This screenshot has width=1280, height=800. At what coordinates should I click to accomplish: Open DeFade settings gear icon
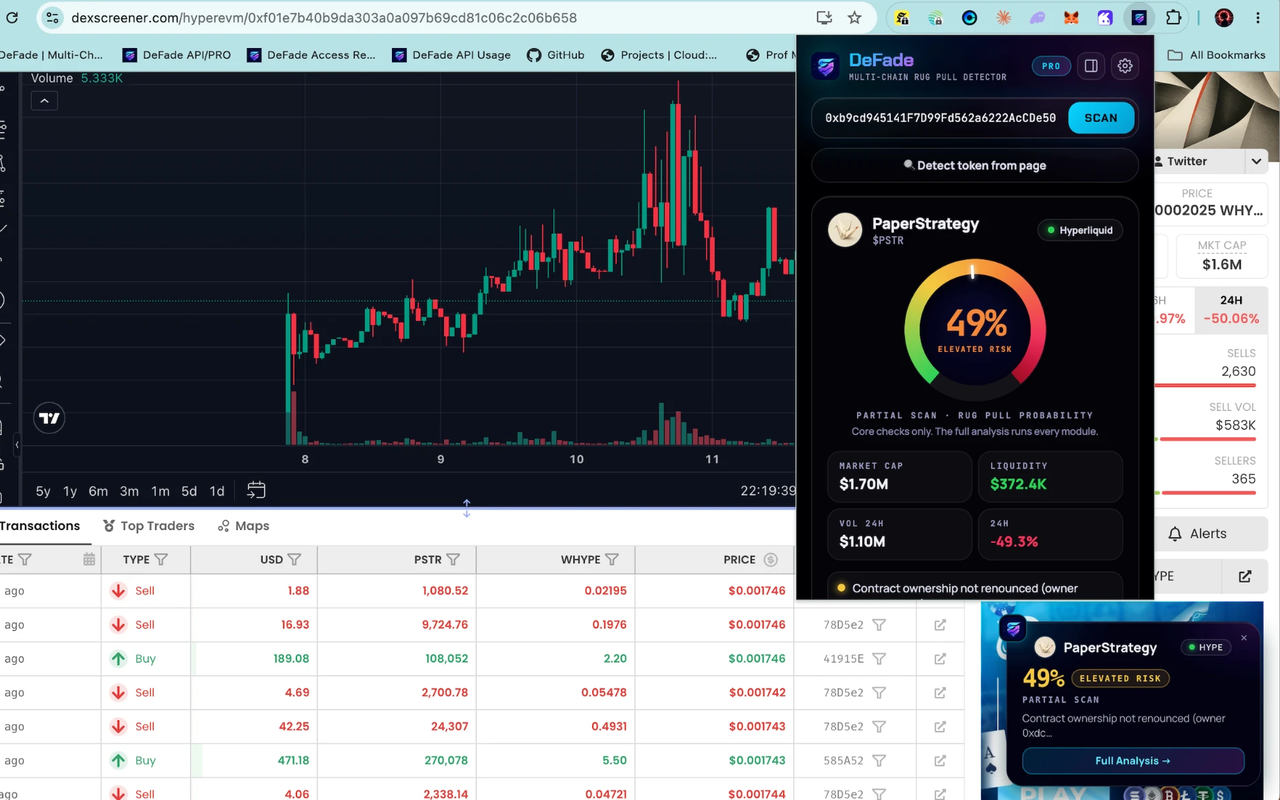1125,66
